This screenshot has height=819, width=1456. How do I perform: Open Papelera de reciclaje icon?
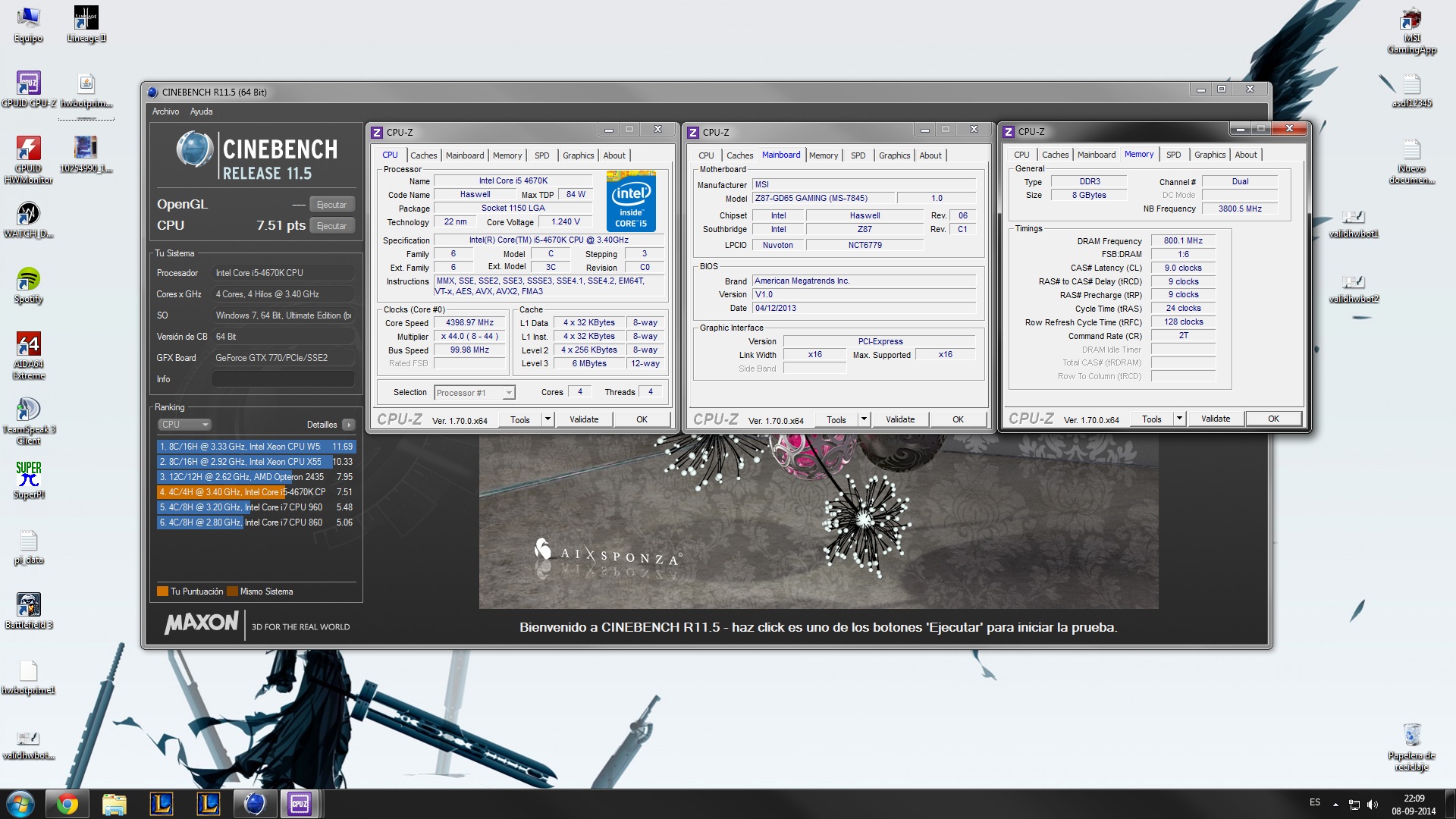pos(1411,747)
